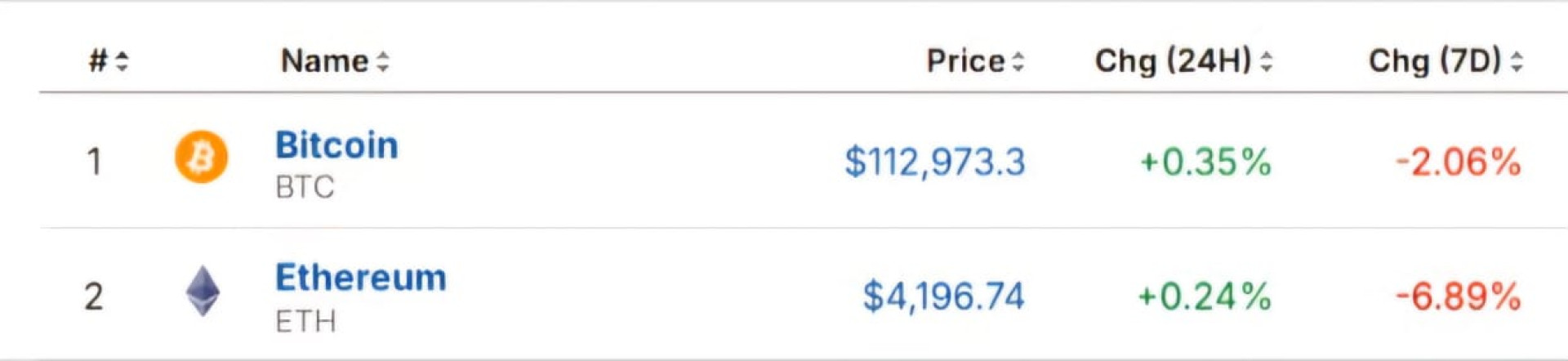Select the Bitcoin price $112,973.3
The height and width of the screenshot is (361, 1568).
934,162
